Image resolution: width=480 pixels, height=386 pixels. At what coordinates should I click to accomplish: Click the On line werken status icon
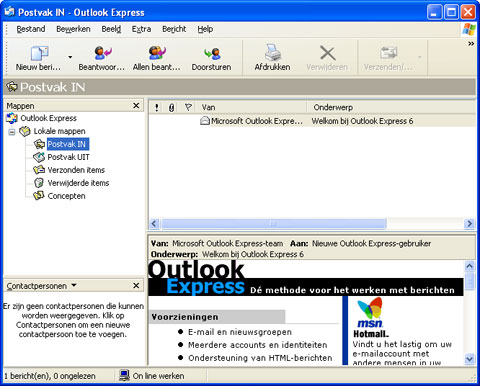click(124, 376)
